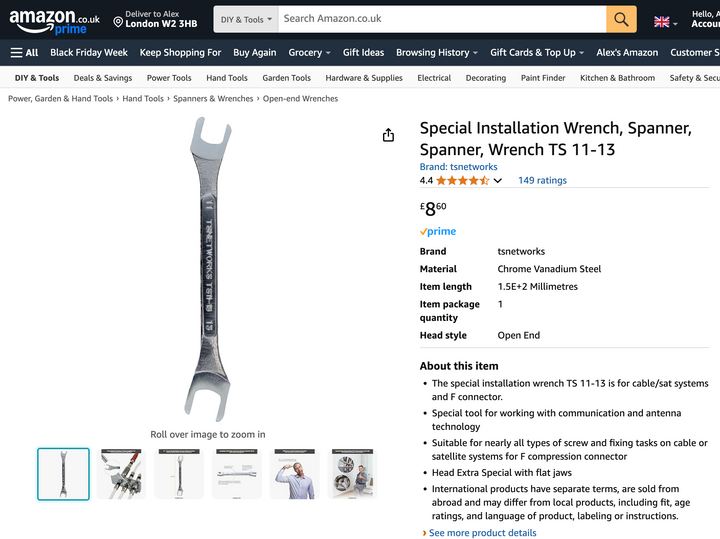Image resolution: width=720 pixels, height=539 pixels.
Task: Open the ratings breakdown chevron
Action: point(497,181)
